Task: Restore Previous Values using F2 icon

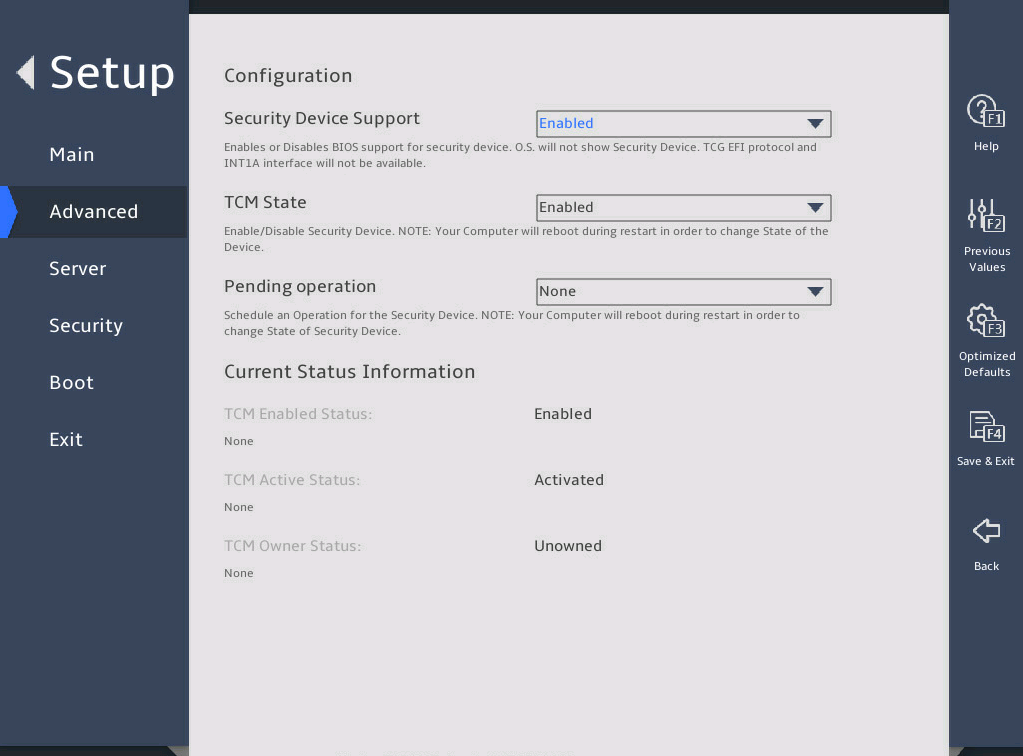Action: [986, 215]
